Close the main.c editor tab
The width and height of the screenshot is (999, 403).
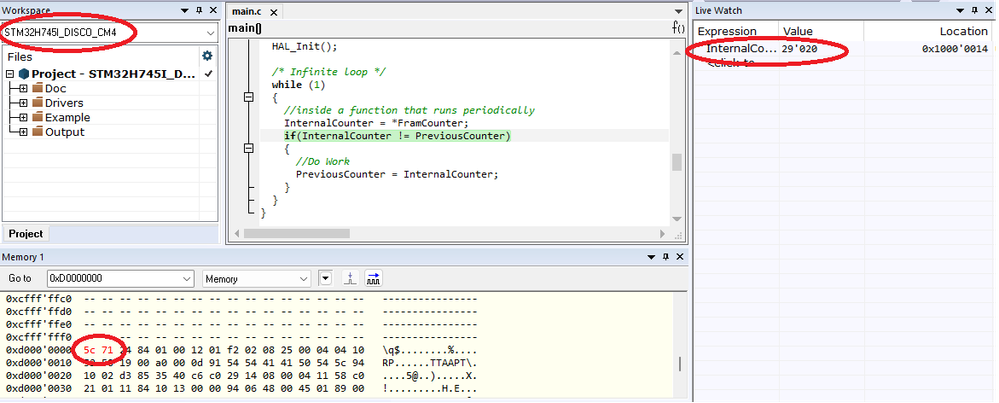click(274, 12)
